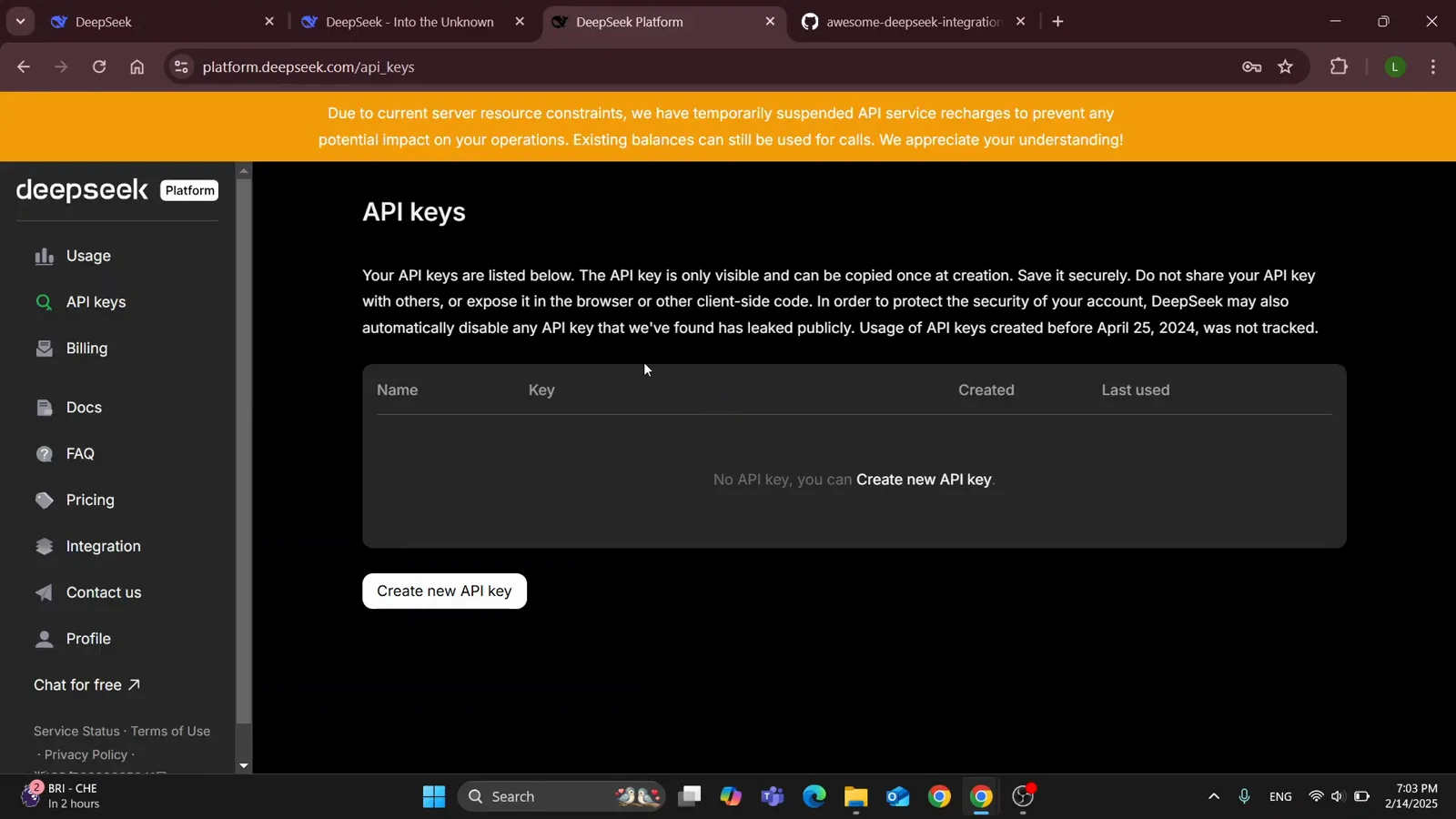Open Service Status link
The width and height of the screenshot is (1456, 819).
tap(76, 732)
